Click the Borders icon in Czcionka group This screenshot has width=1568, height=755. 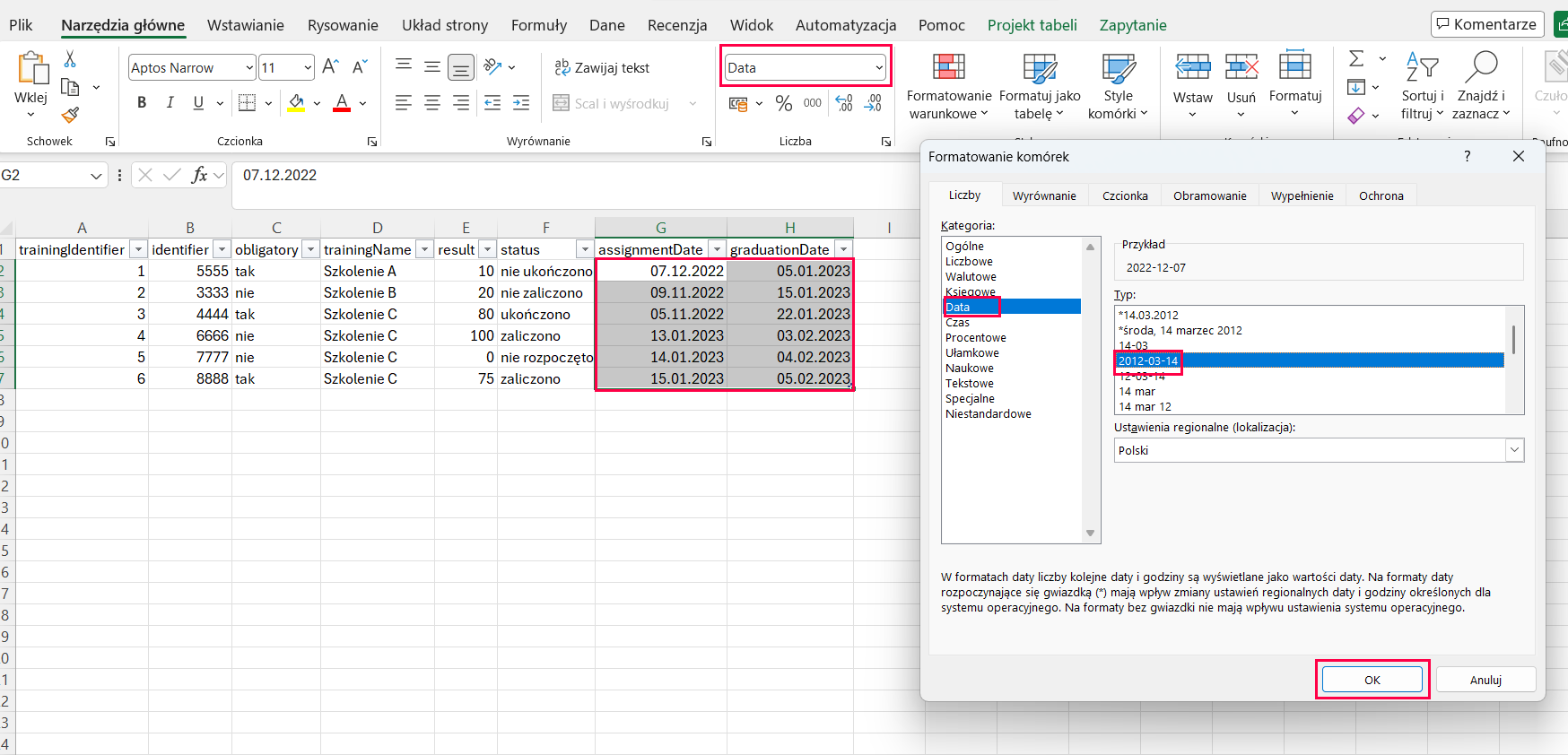247,103
